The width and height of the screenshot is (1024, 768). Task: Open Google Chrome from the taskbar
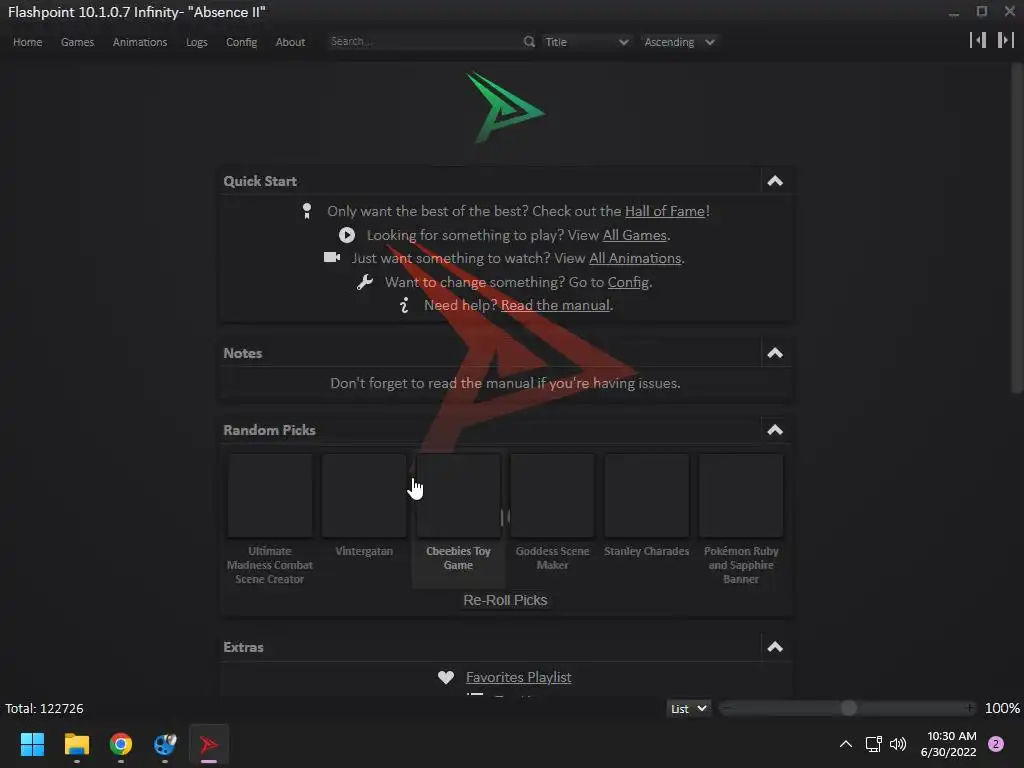click(x=121, y=744)
